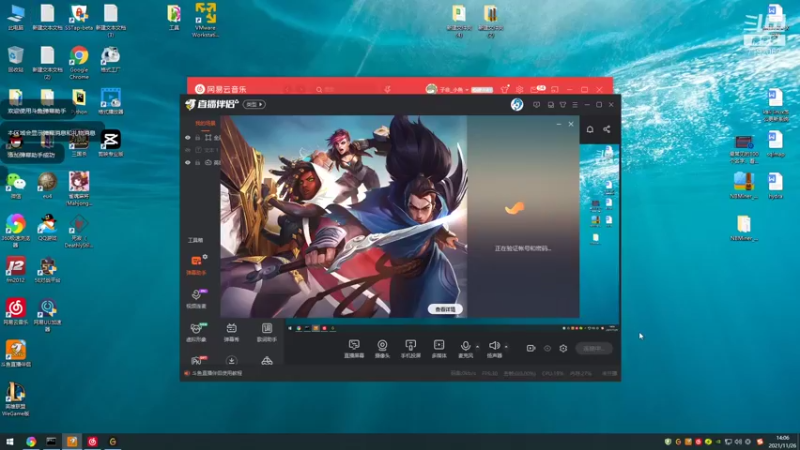This screenshot has width=800, height=450.
Task: Open the hamburger menu in broadcaster title bar
Action: coord(575,105)
